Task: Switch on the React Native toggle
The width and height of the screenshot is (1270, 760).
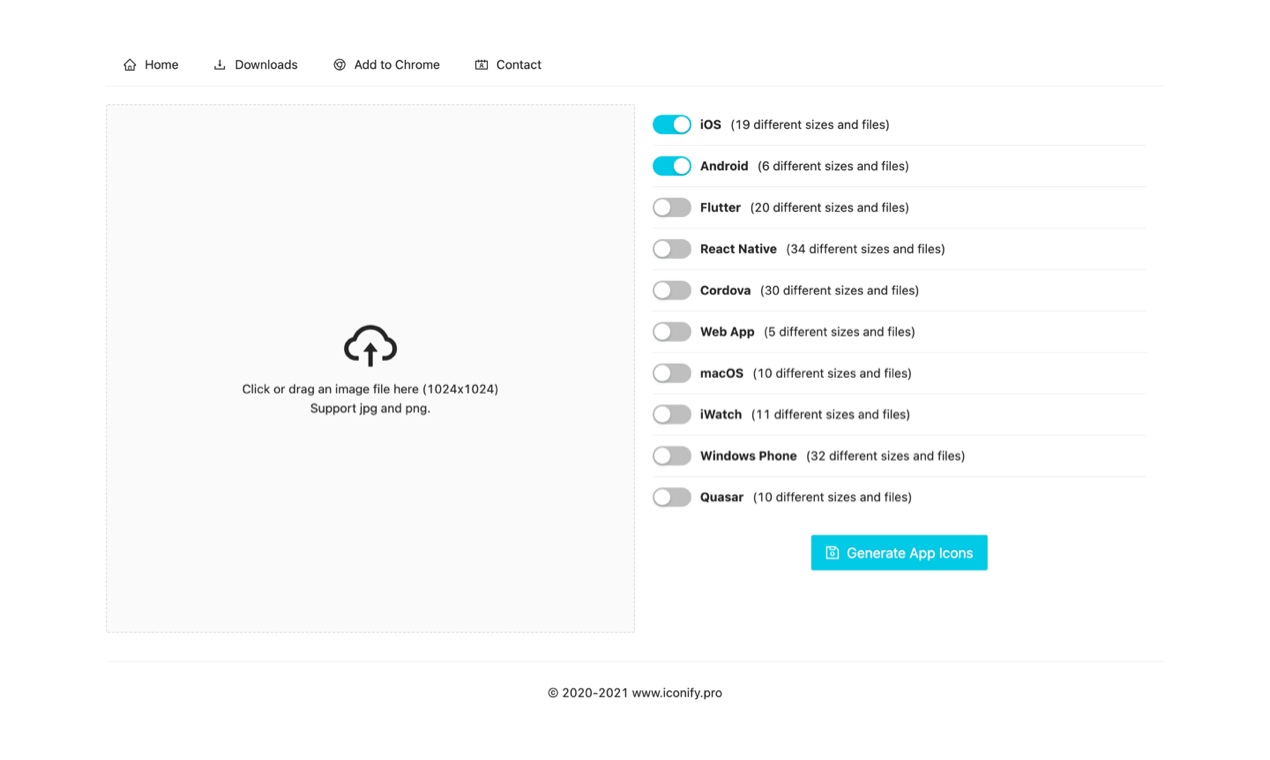Action: click(x=671, y=248)
